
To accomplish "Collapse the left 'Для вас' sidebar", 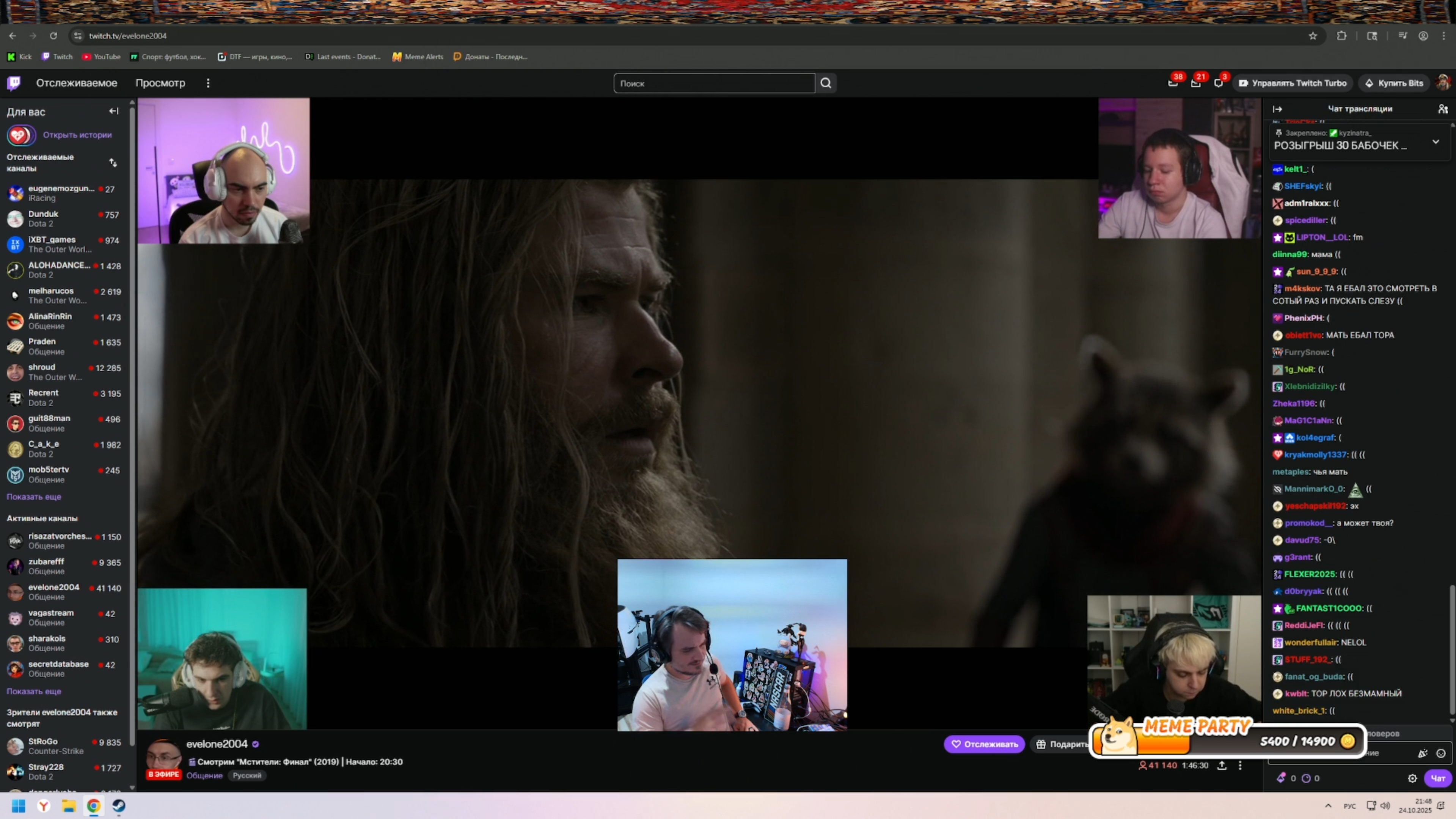I will [114, 112].
